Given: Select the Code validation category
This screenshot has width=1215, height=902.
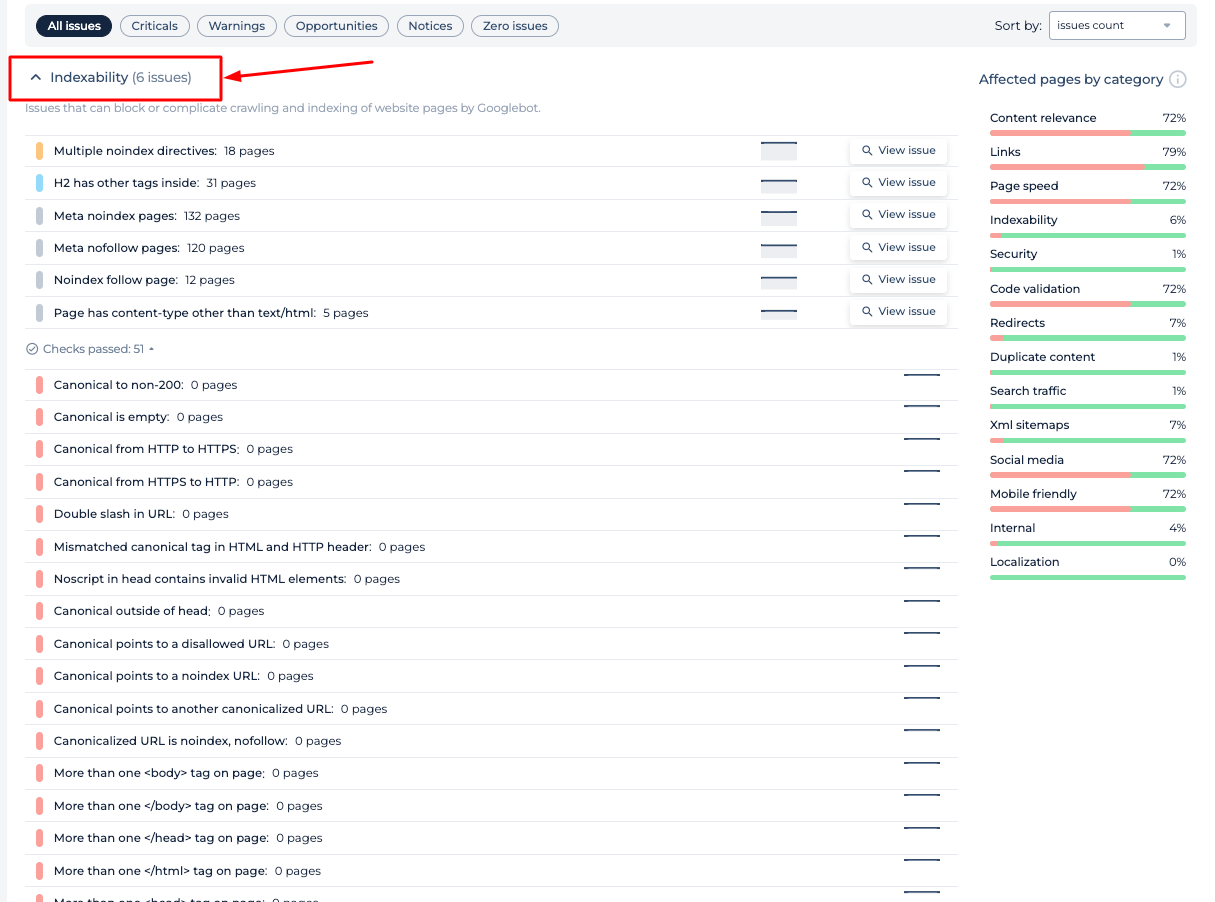Looking at the screenshot, I should tap(1088, 293).
